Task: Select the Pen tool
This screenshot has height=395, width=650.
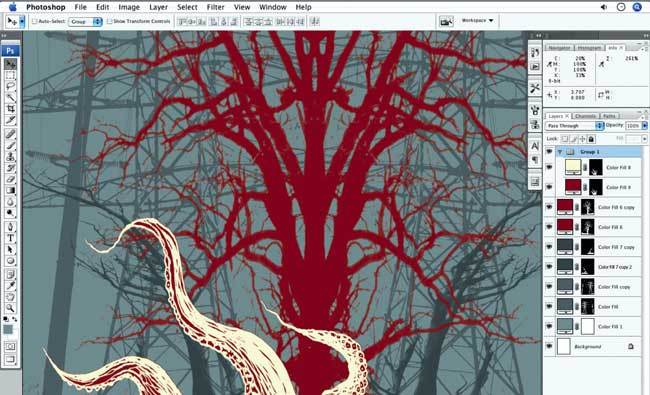Action: [x=10, y=227]
